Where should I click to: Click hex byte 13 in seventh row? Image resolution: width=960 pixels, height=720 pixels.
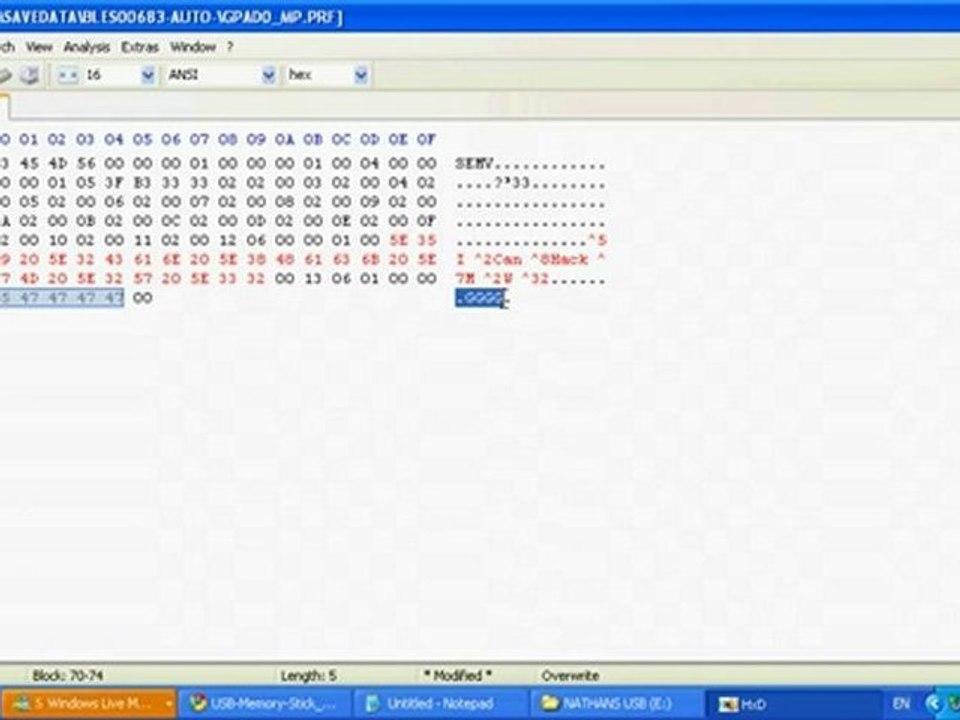coord(313,279)
